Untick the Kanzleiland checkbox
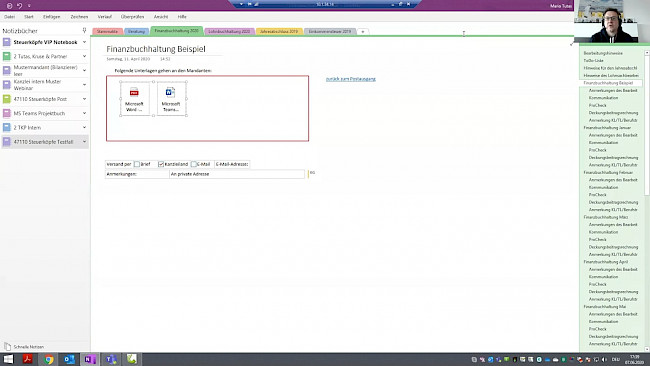The height and width of the screenshot is (366, 650). pyautogui.click(x=161, y=164)
